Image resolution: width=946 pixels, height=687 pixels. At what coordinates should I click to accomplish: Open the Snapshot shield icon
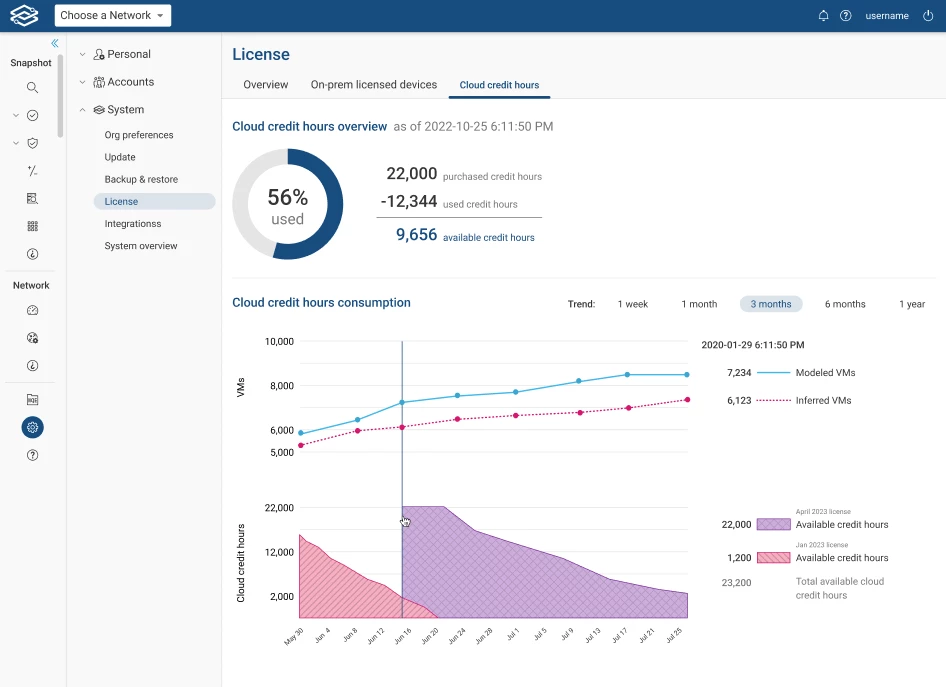33,143
